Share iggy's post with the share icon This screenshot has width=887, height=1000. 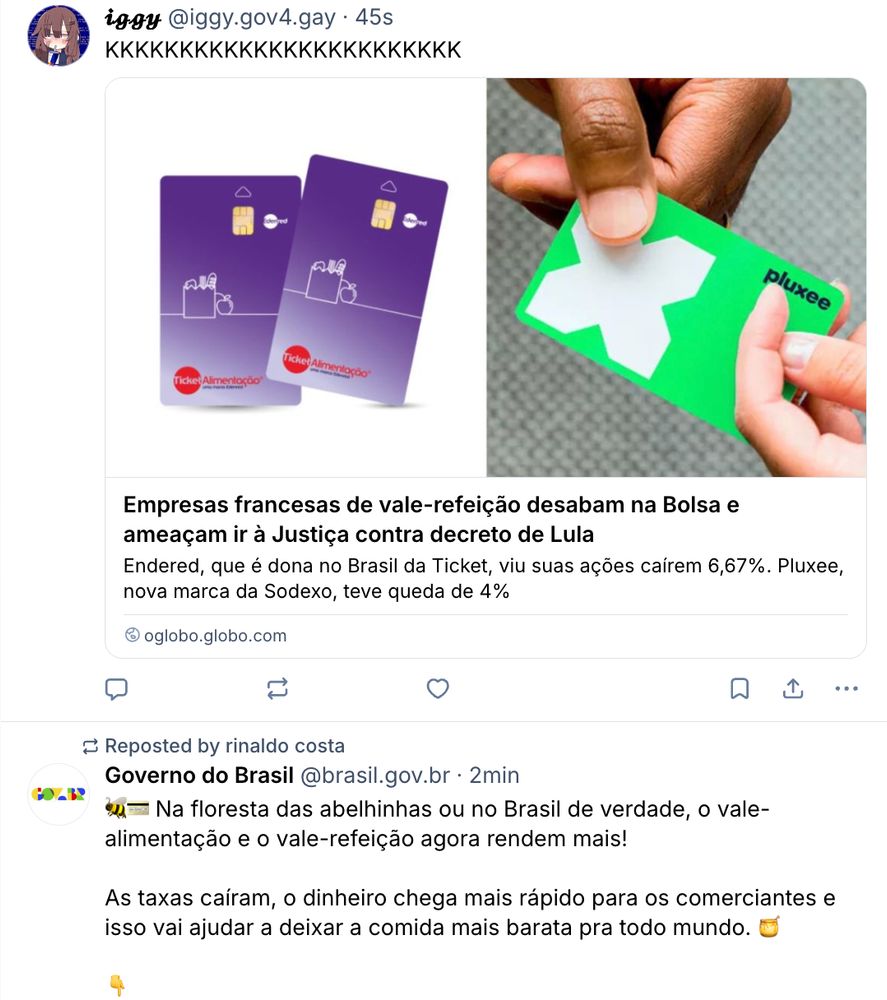tap(793, 689)
